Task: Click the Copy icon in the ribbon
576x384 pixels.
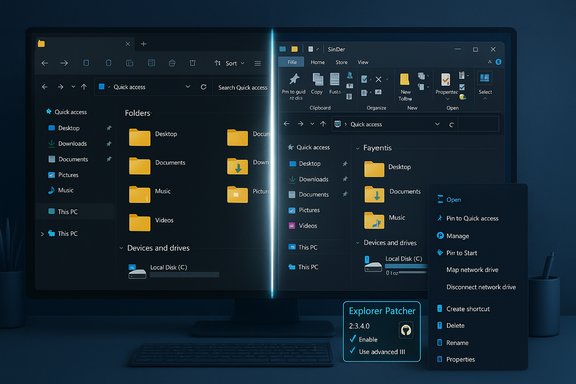Action: 317,79
